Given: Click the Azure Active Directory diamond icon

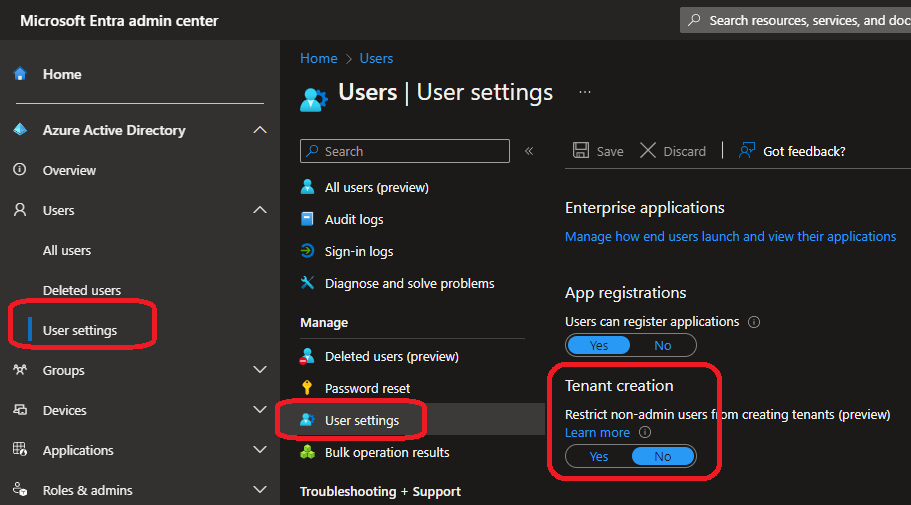Looking at the screenshot, I should 20,130.
